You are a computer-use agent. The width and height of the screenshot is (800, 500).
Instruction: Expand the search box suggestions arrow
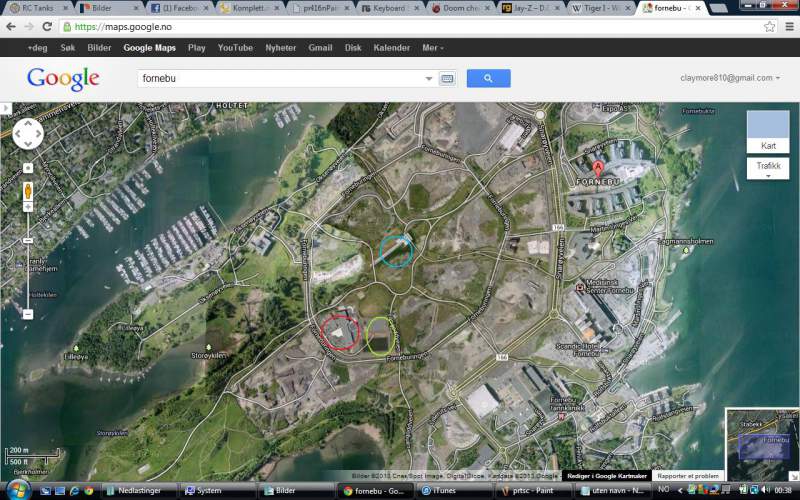click(x=429, y=78)
